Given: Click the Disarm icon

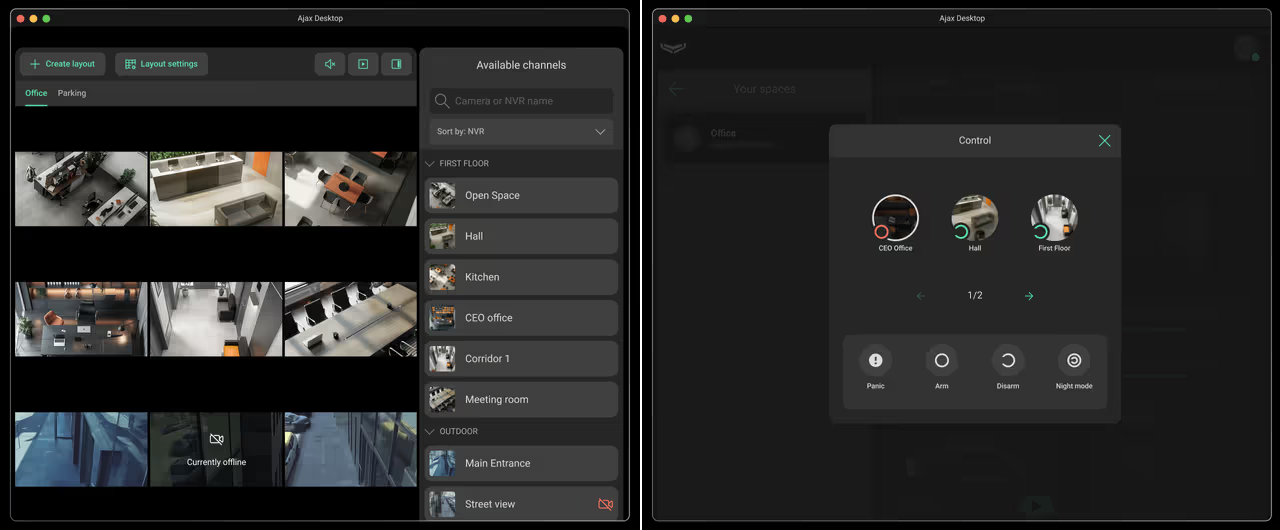Looking at the screenshot, I should (x=1007, y=361).
